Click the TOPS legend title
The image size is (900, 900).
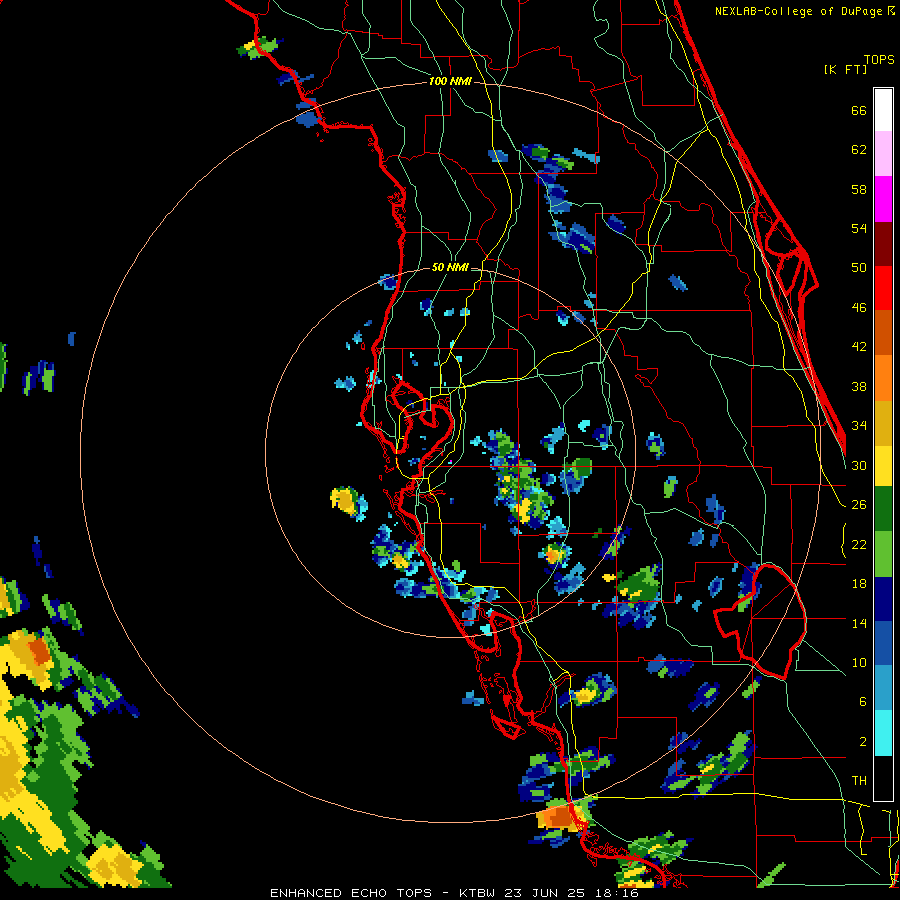pyautogui.click(x=879, y=60)
